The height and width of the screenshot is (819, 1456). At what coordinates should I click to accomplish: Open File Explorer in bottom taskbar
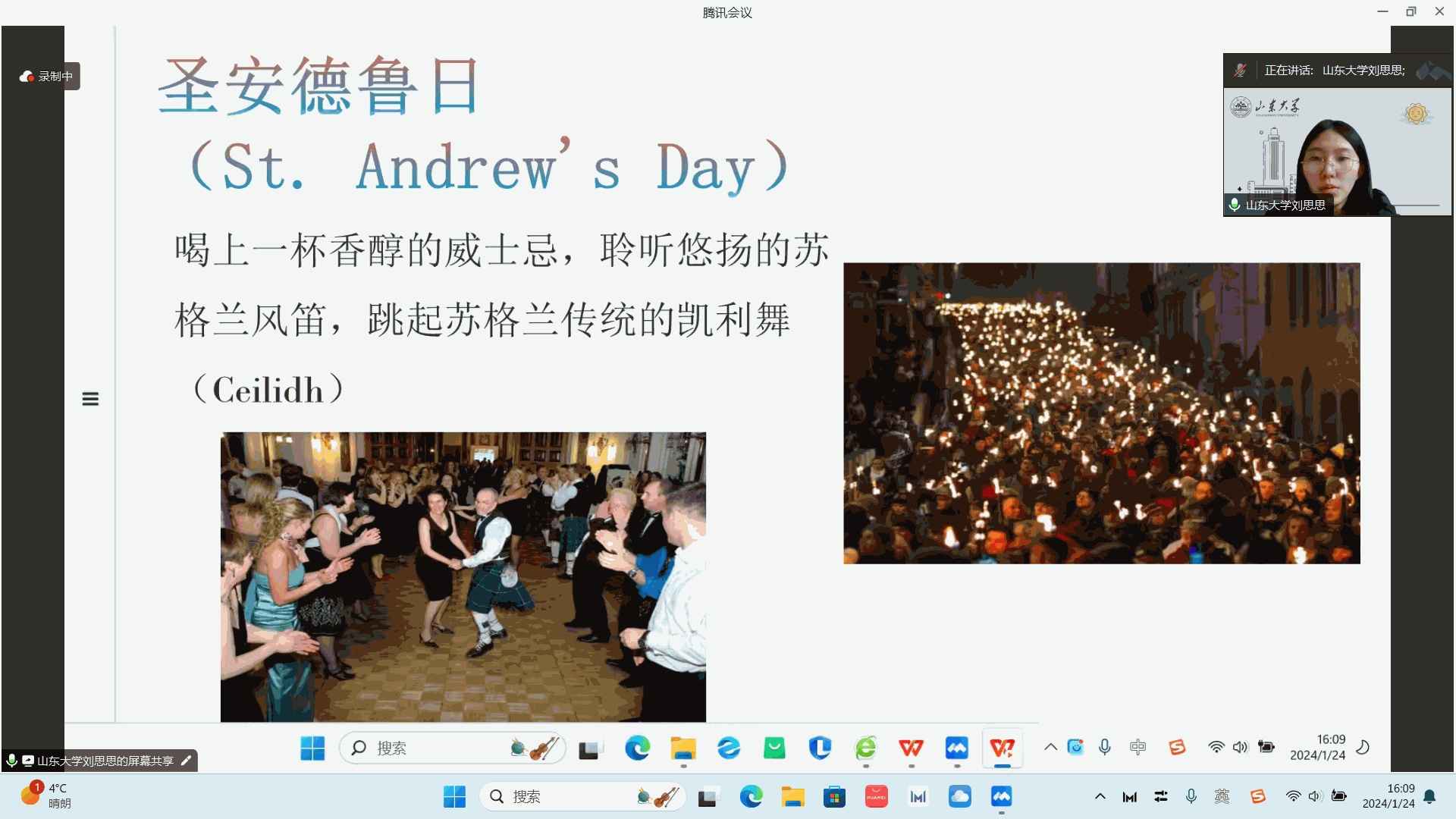tap(792, 796)
